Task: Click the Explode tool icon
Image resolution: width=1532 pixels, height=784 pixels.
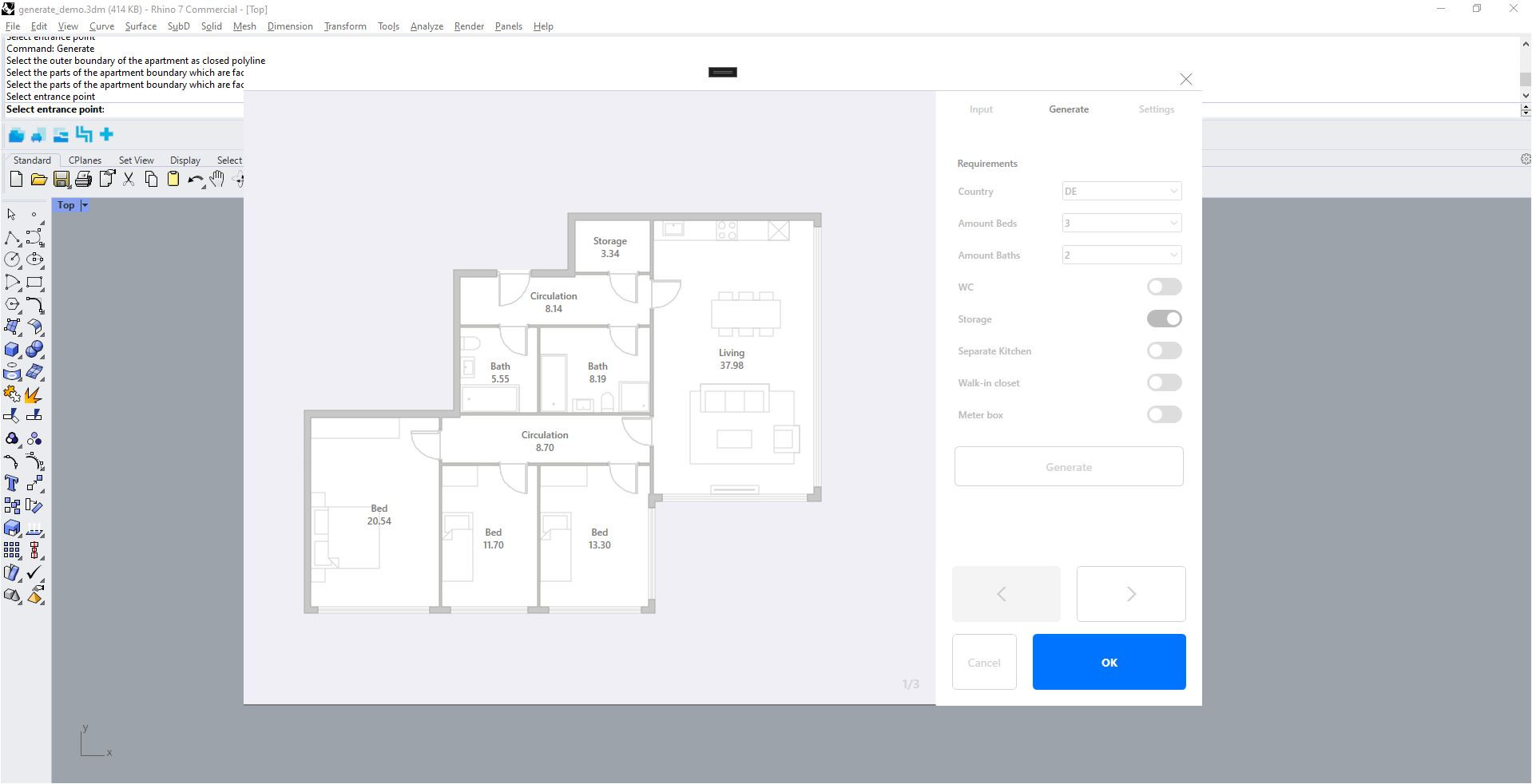Action: (34, 394)
